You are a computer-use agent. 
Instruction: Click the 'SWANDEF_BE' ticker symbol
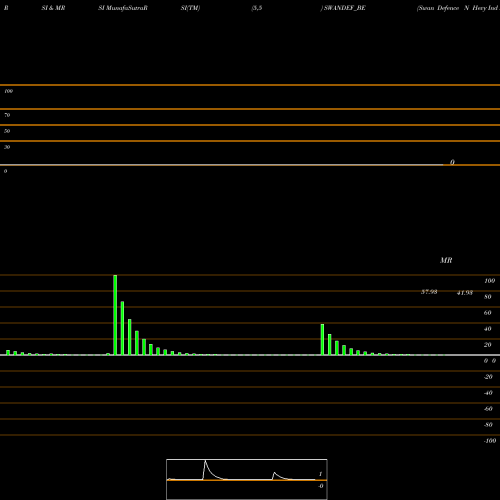tap(345, 8)
